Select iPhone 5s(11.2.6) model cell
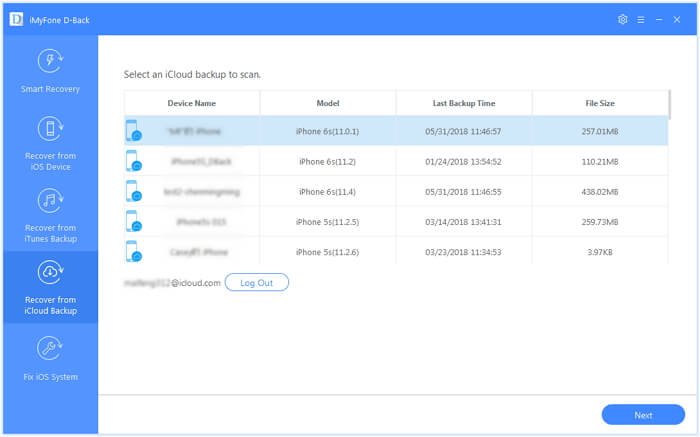This screenshot has height=437, width=700. [327, 252]
